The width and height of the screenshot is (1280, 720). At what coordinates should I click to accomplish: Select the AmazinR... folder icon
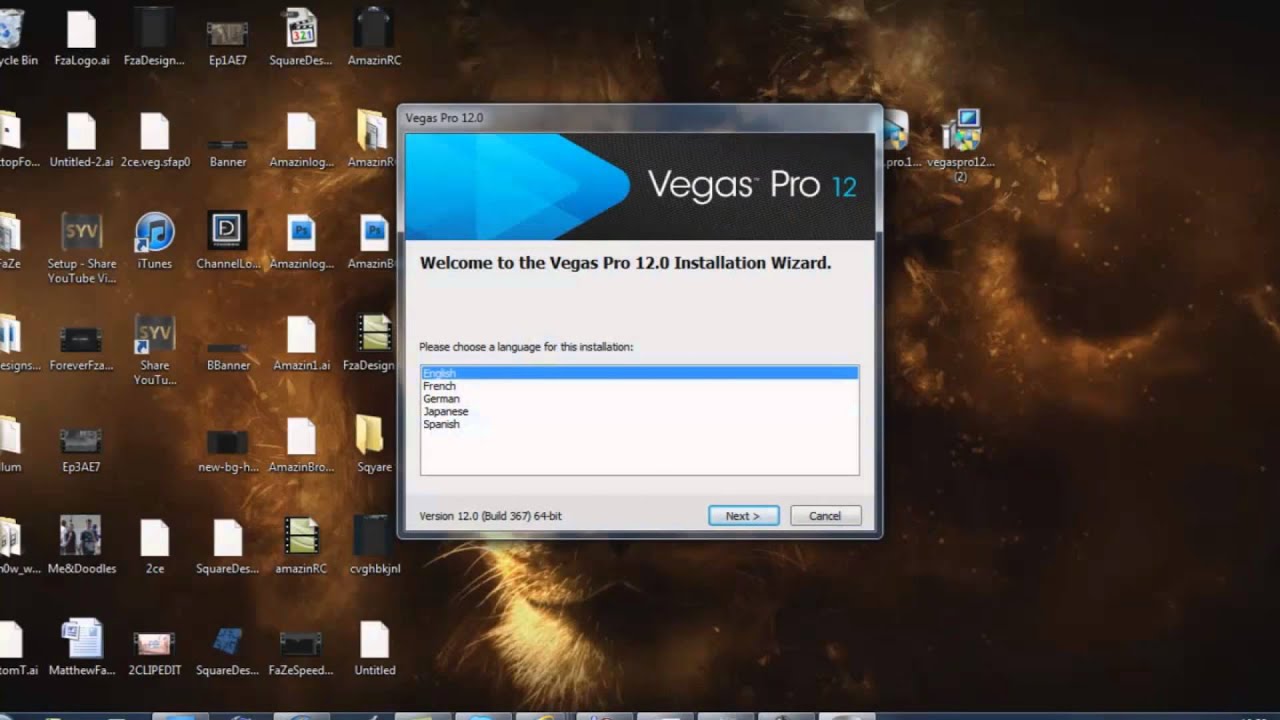click(x=374, y=140)
